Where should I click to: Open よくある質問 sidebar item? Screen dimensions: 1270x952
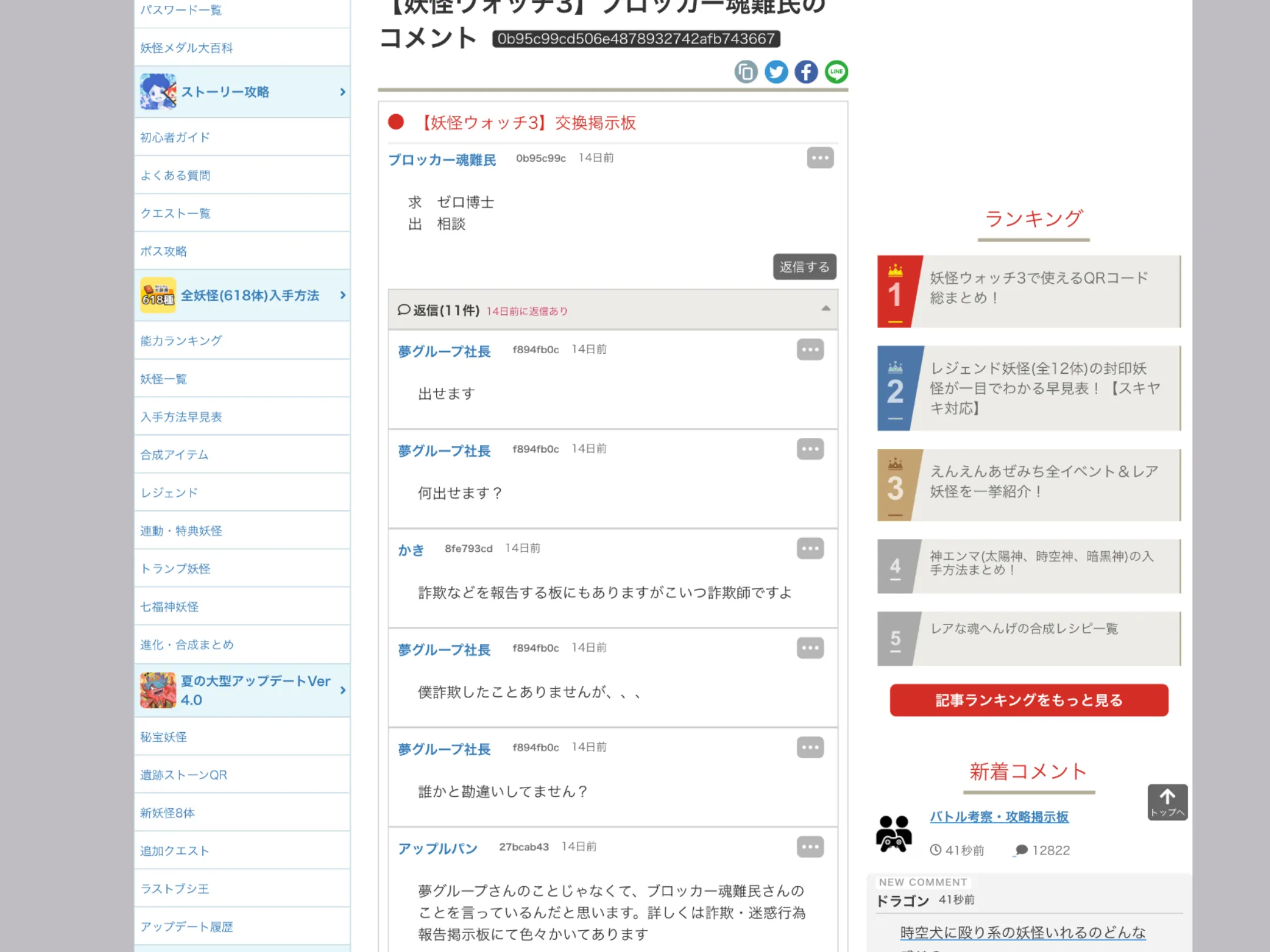coord(242,175)
